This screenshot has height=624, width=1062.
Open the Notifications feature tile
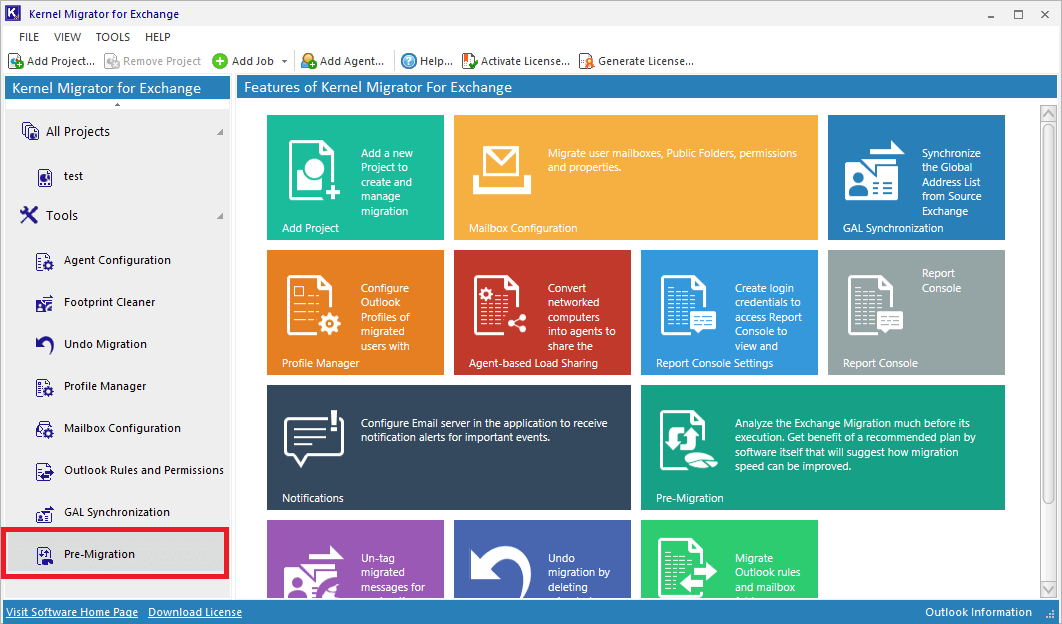tap(448, 447)
